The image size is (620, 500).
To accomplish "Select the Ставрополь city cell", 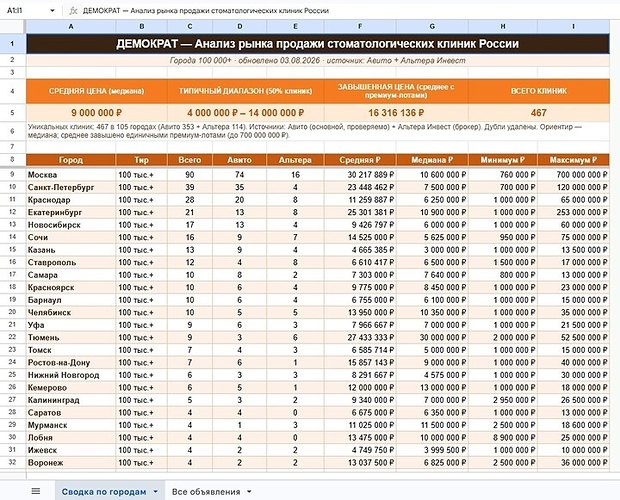I will 71,262.
